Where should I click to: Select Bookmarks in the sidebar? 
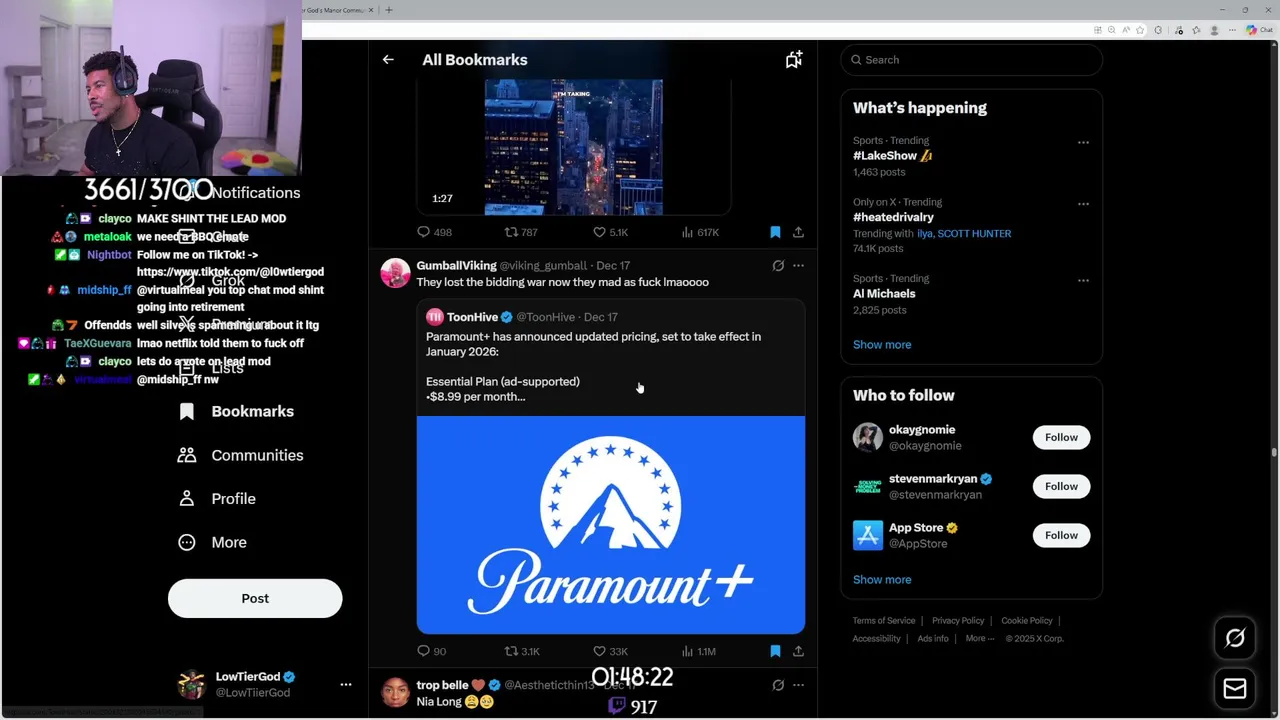236,412
